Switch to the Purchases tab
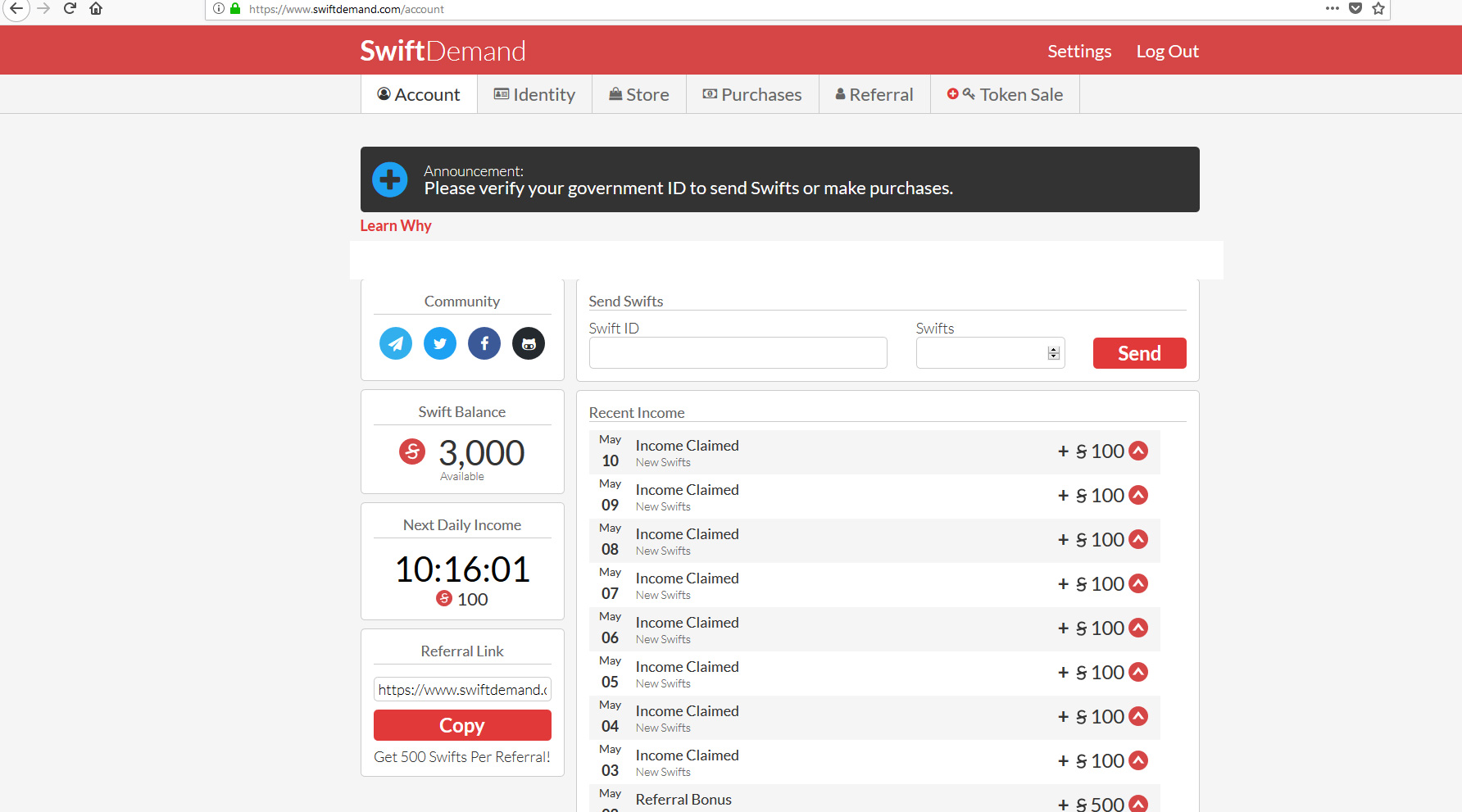Viewport: 1462px width, 812px height. pyautogui.click(x=752, y=94)
